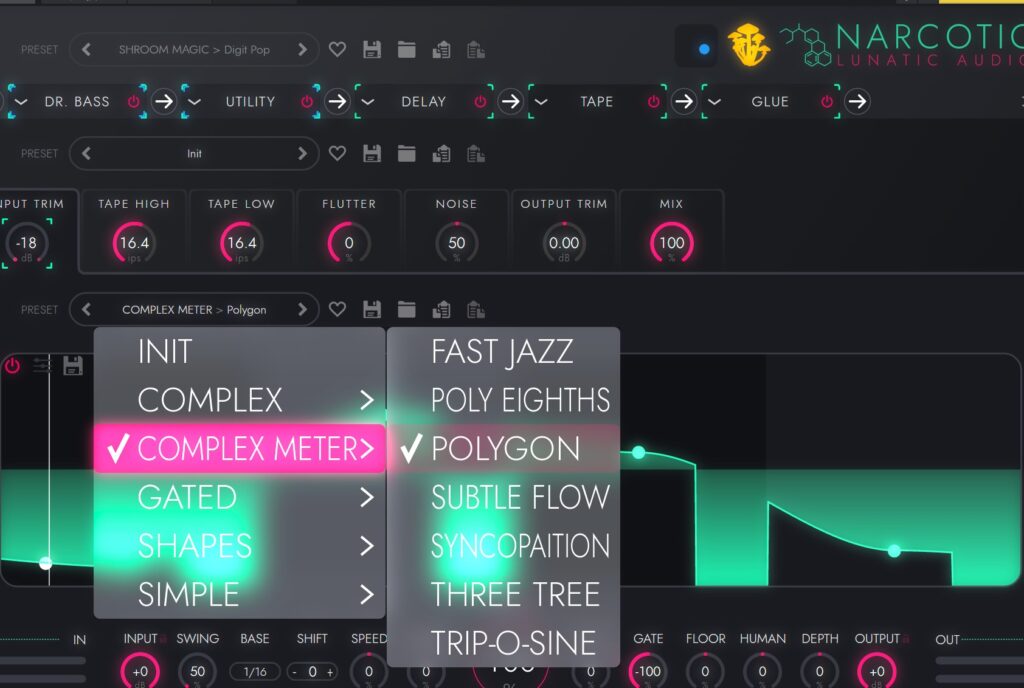The height and width of the screenshot is (688, 1024).
Task: Select the FAST JAZZ preset
Action: pos(502,352)
